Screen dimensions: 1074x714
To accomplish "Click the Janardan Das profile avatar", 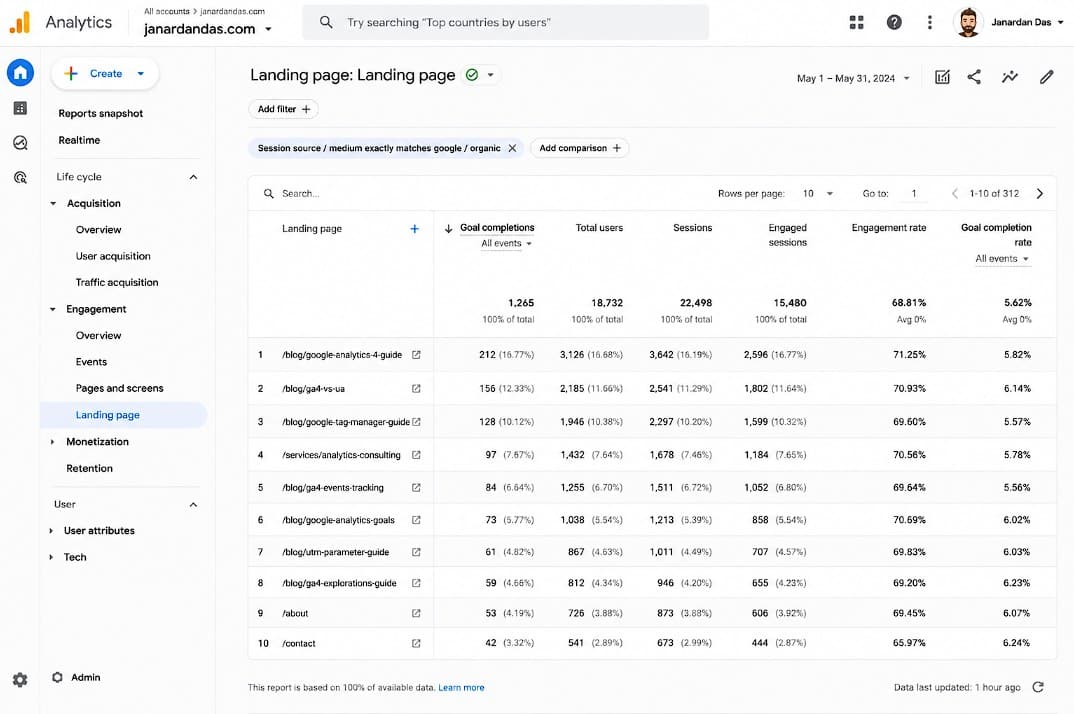I will click(x=968, y=23).
